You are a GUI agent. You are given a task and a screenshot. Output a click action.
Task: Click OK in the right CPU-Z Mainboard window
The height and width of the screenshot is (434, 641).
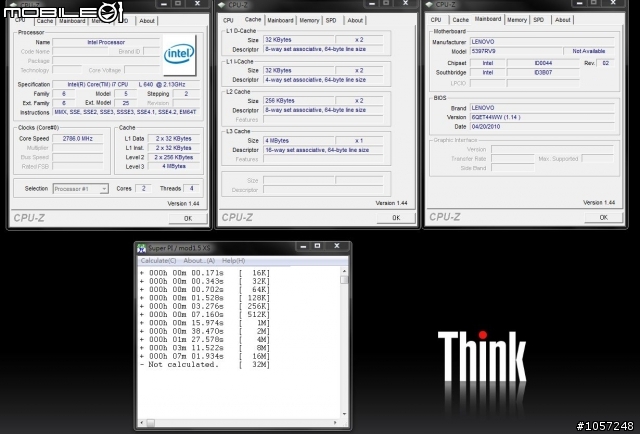603,217
